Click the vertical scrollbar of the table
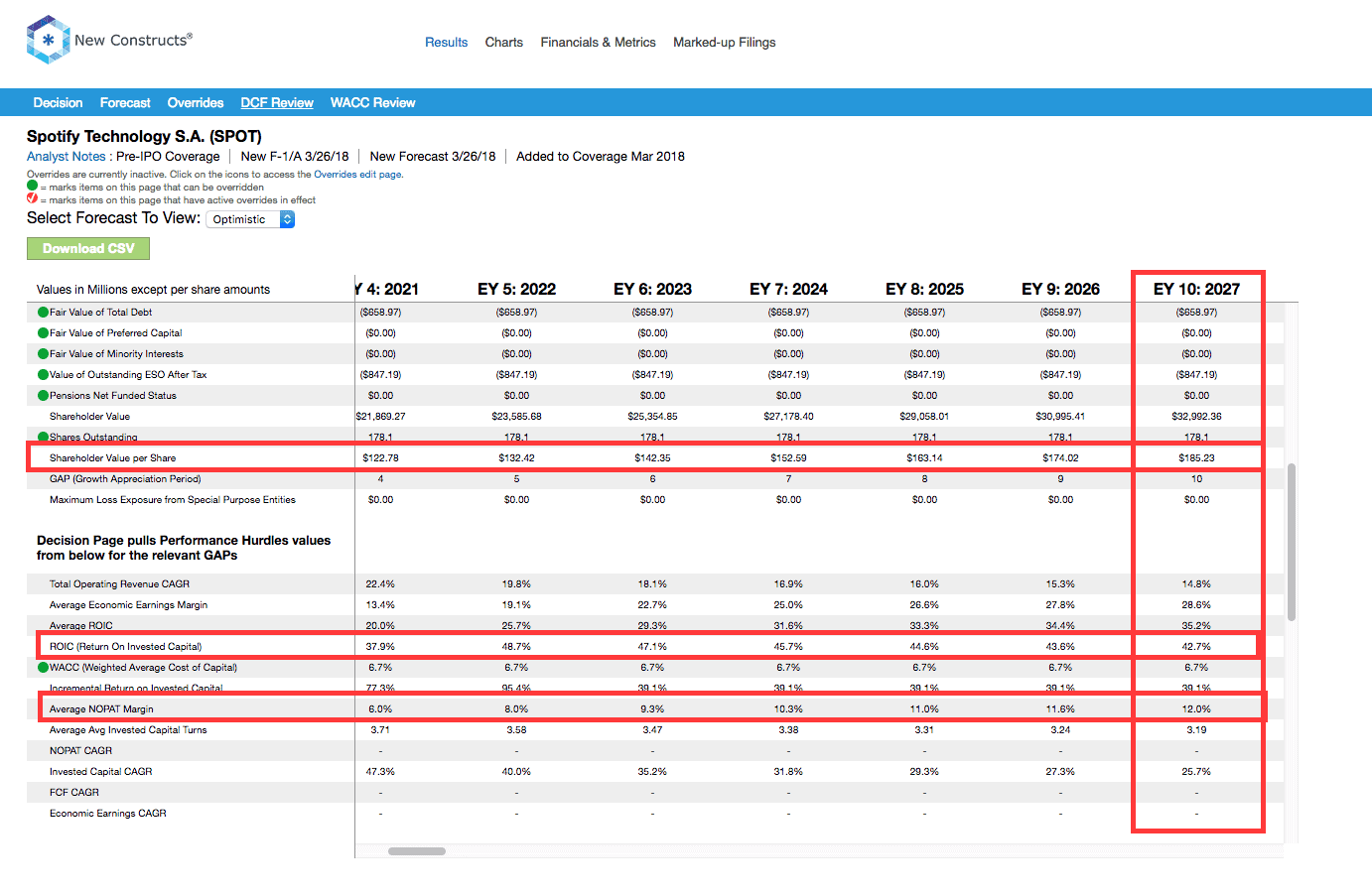Screen dimensions: 1372x896 coord(1291,541)
